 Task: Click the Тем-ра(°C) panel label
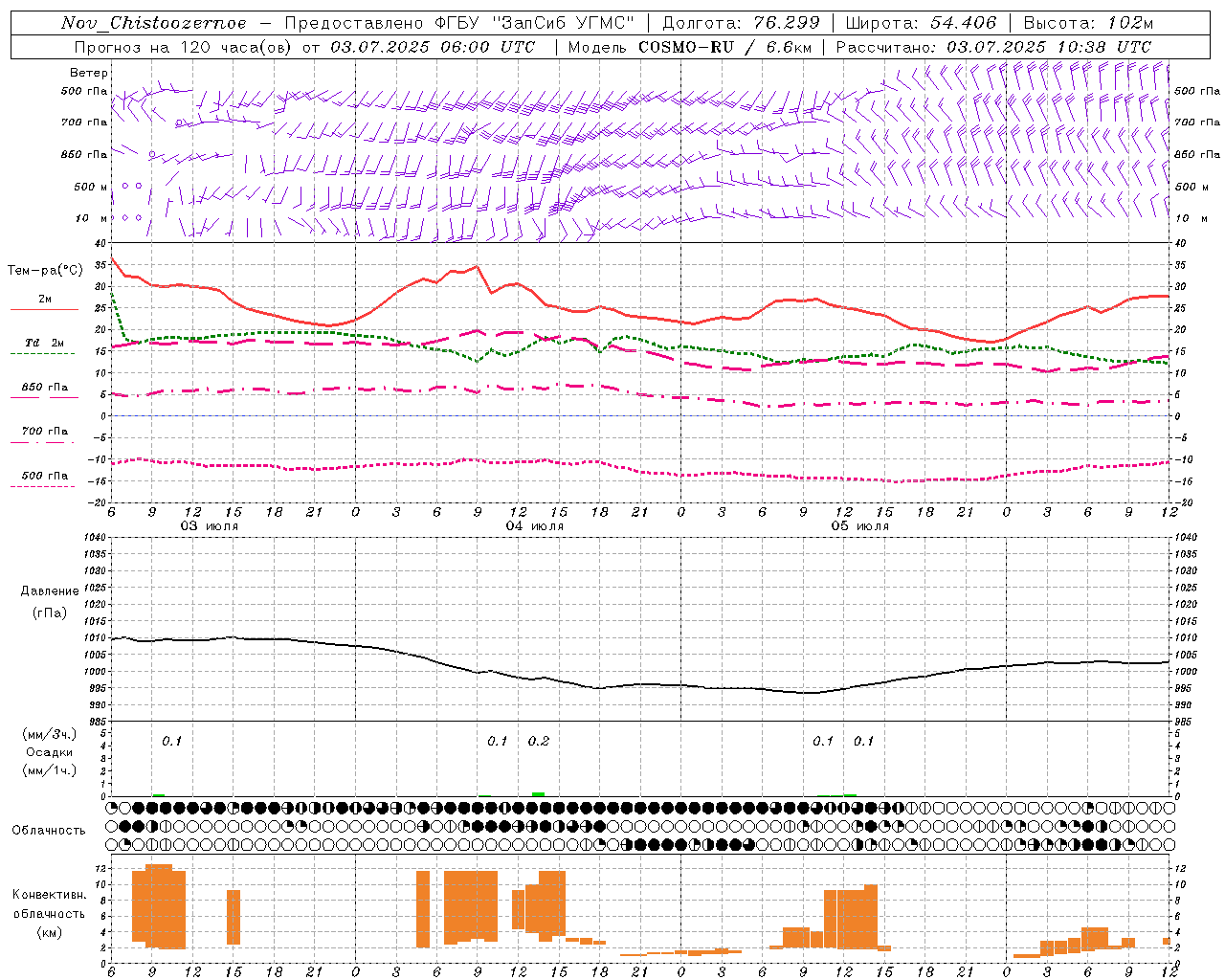(45, 271)
